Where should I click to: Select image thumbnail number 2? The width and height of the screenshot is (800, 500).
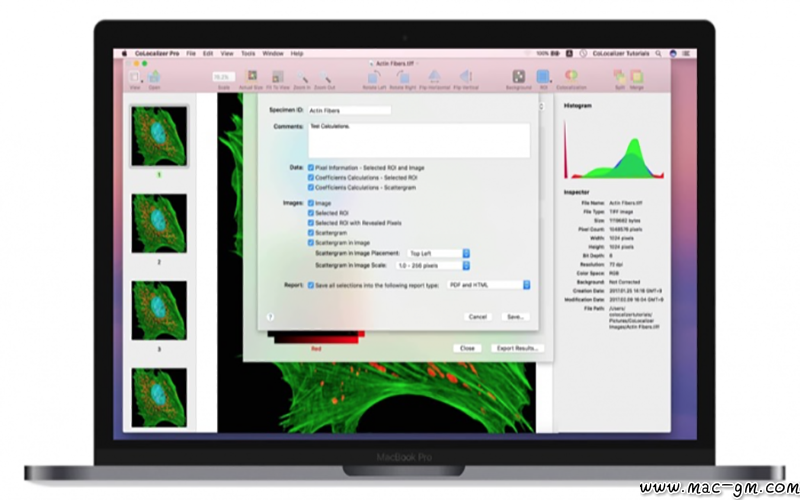(159, 223)
